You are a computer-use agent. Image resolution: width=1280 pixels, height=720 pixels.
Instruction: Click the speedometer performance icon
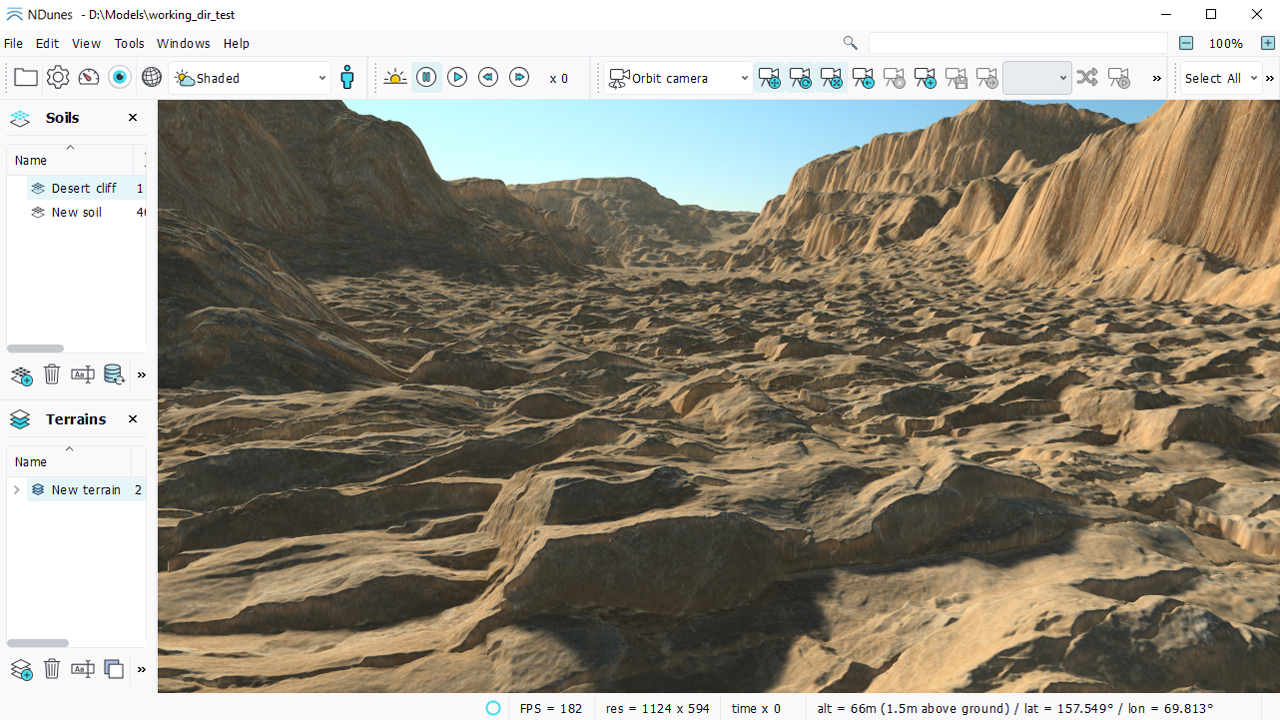(89, 78)
